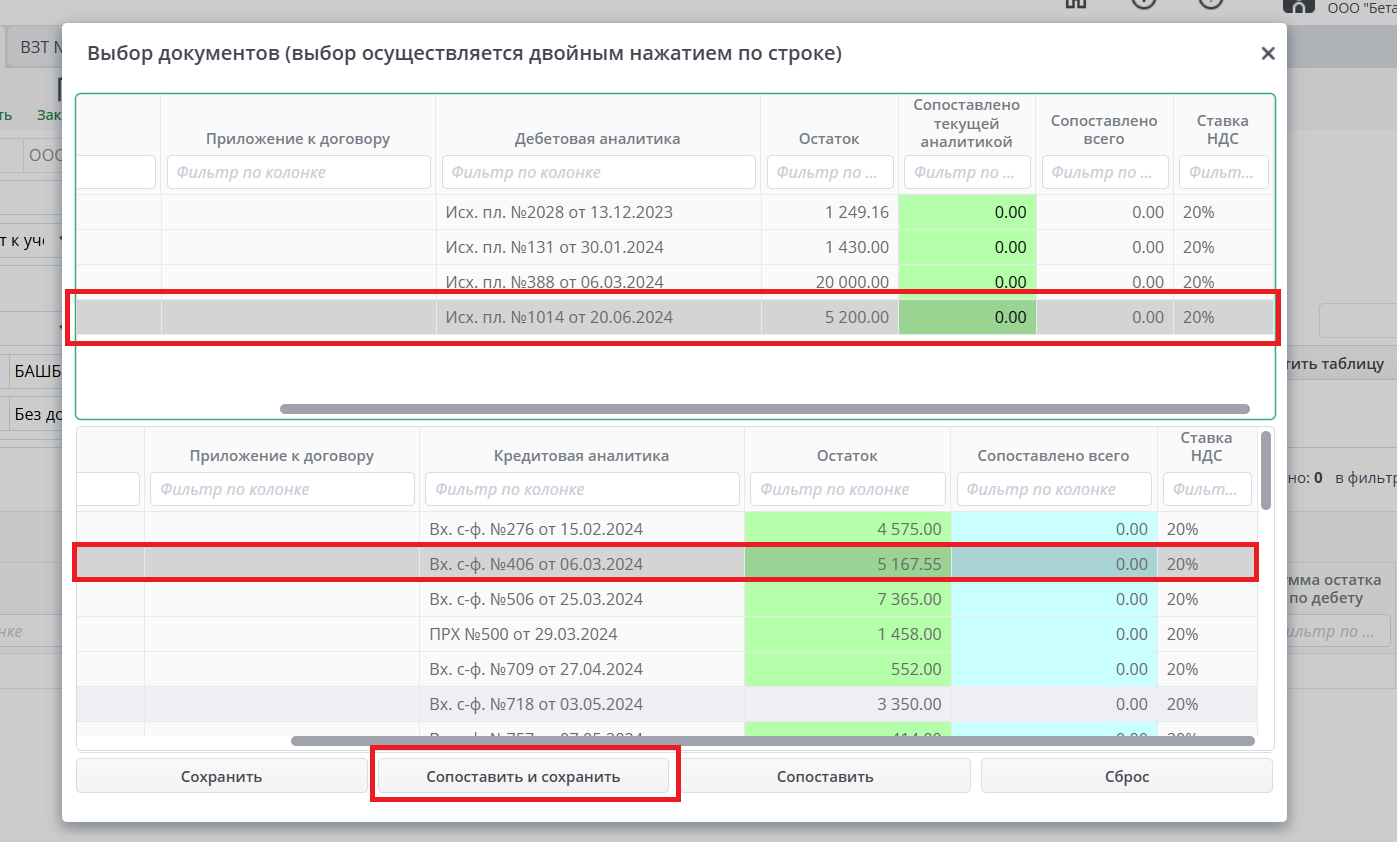Choose row Исх. пл. №1014 от 20.06.2024
Screen dimensions: 1397x842
tap(559, 317)
